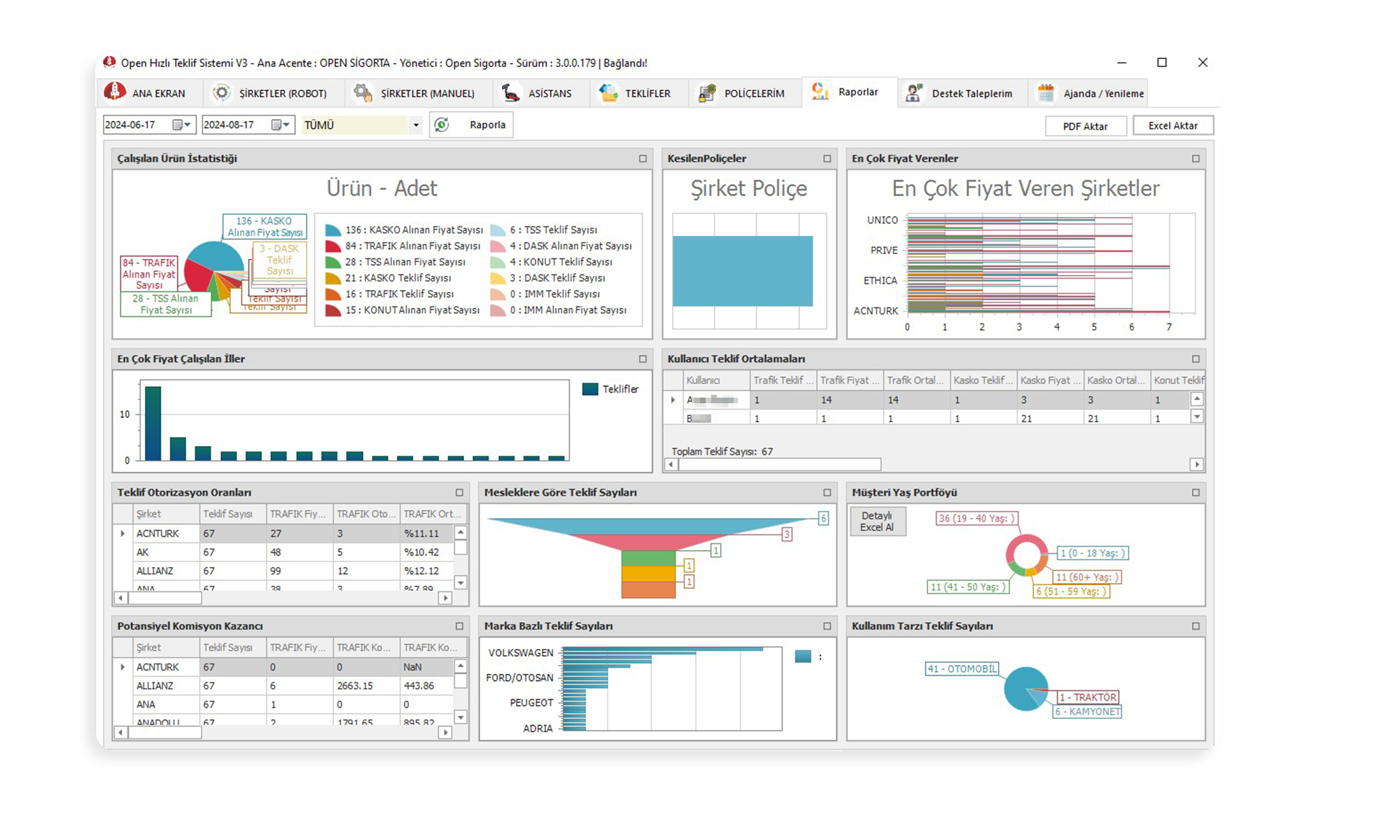Click the POLİÇELERİM icon
Viewport: 1400px width, 840px height.
[x=707, y=93]
